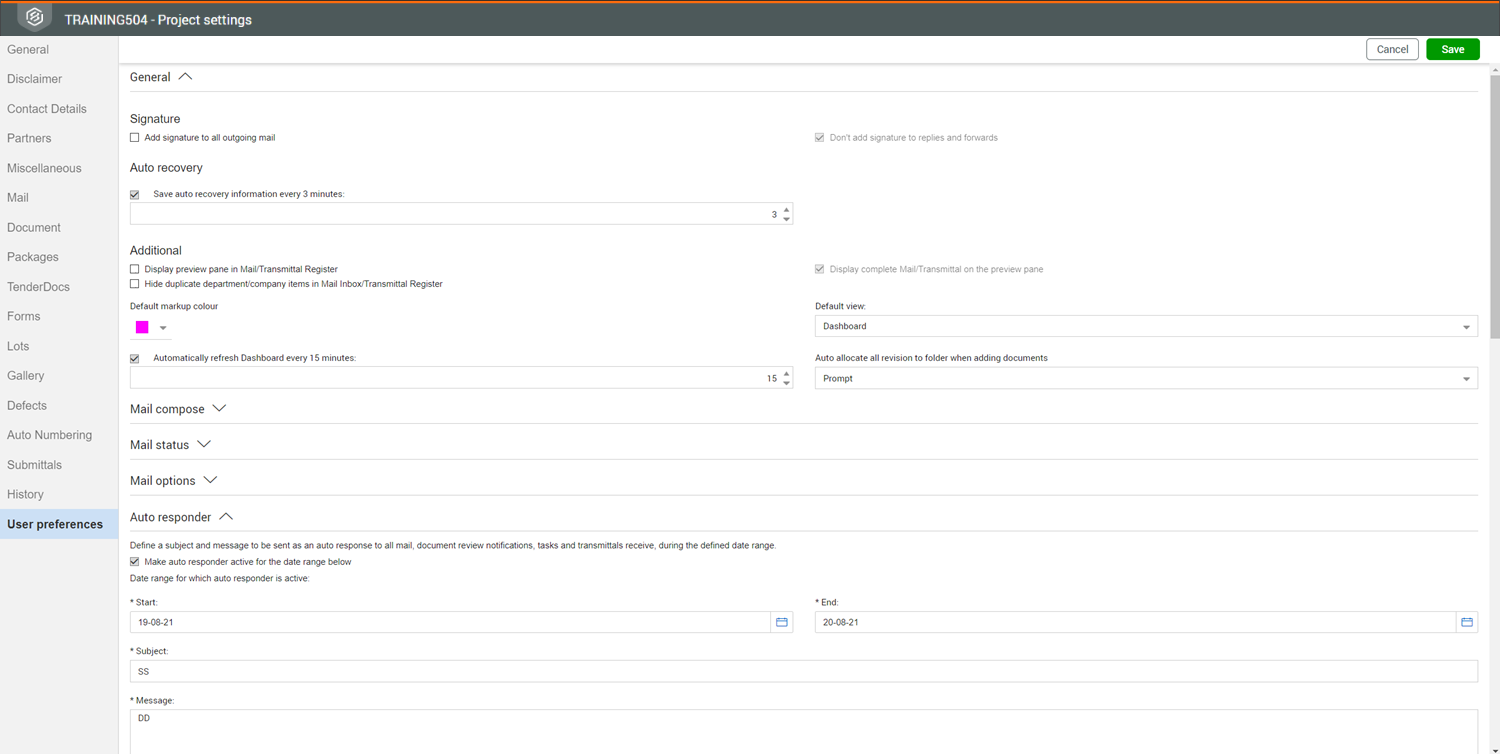
Task: Enable Add signature to all outgoing mail
Action: 135,138
